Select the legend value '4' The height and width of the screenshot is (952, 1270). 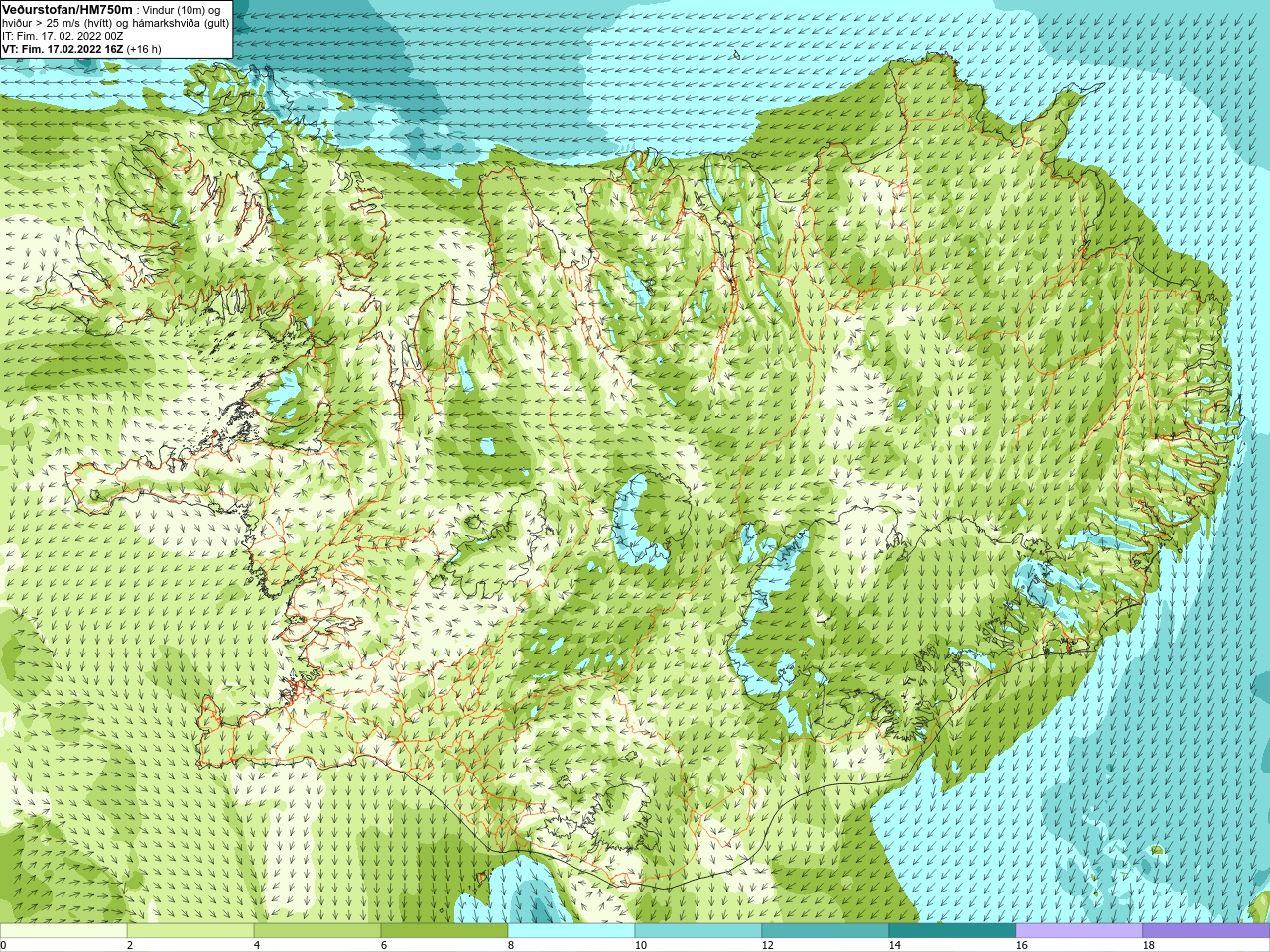257,945
